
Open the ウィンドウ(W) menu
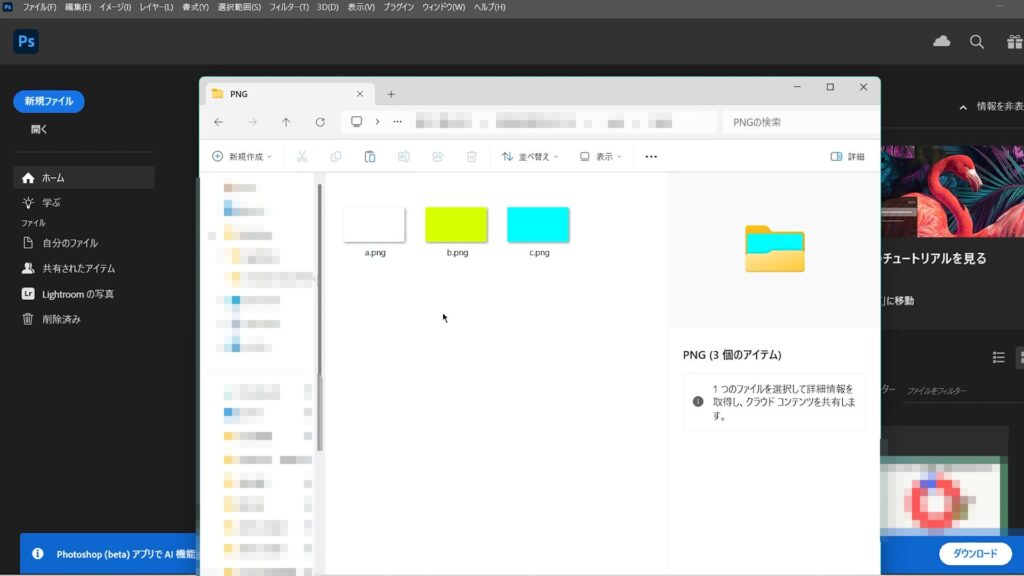[443, 7]
